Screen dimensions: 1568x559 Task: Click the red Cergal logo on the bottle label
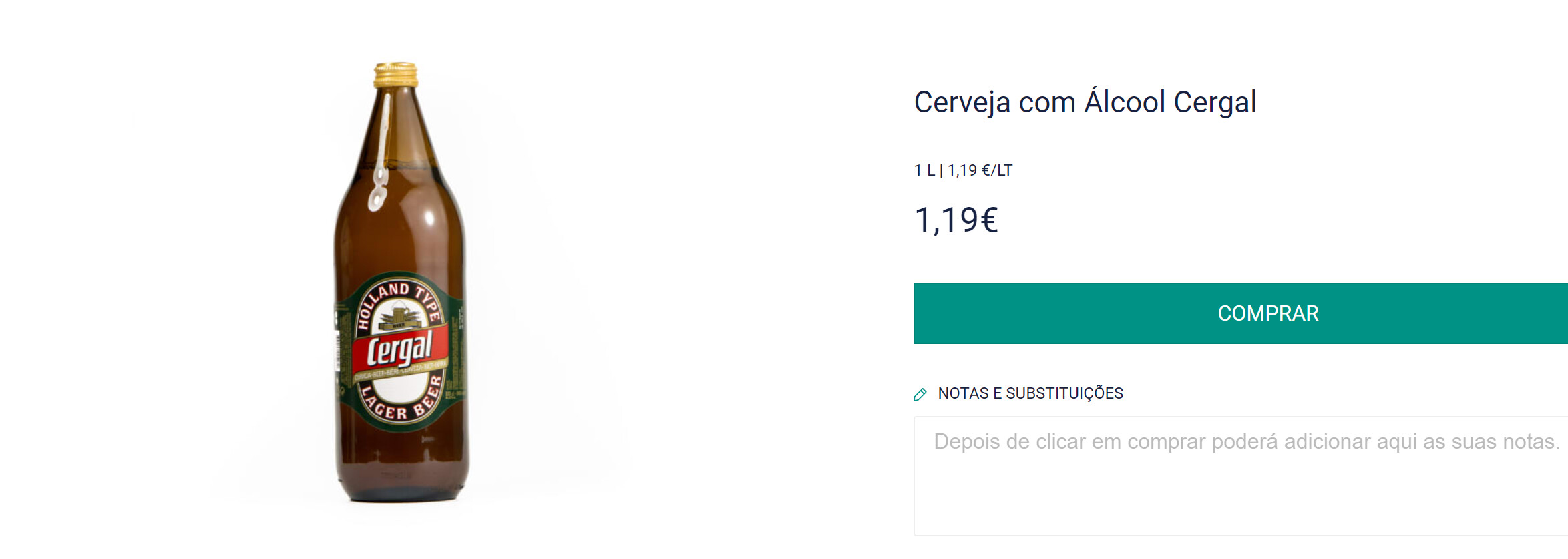pyautogui.click(x=401, y=349)
